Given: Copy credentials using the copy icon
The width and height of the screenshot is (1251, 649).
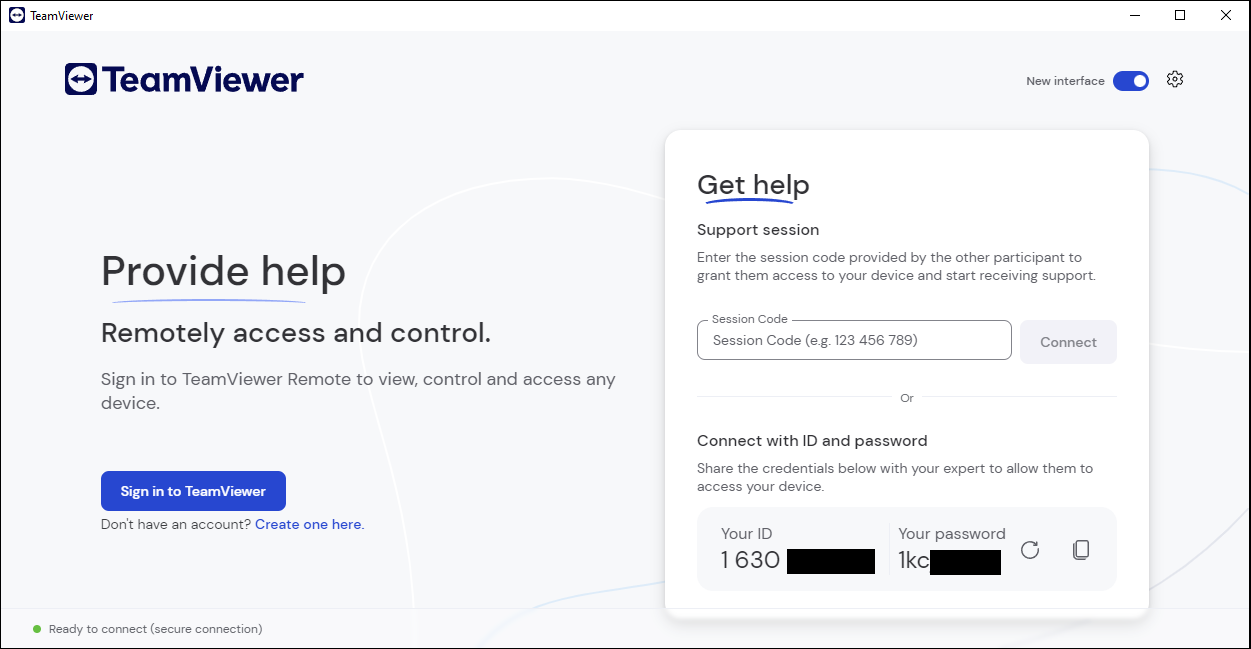Looking at the screenshot, I should [x=1080, y=550].
